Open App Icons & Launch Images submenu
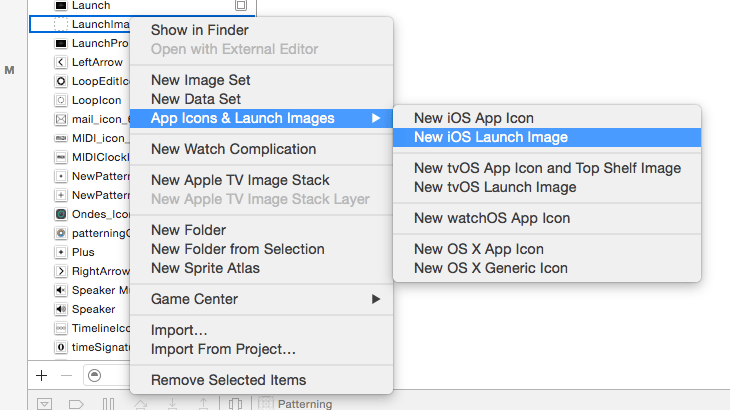Image resolution: width=730 pixels, height=410 pixels. 262,118
